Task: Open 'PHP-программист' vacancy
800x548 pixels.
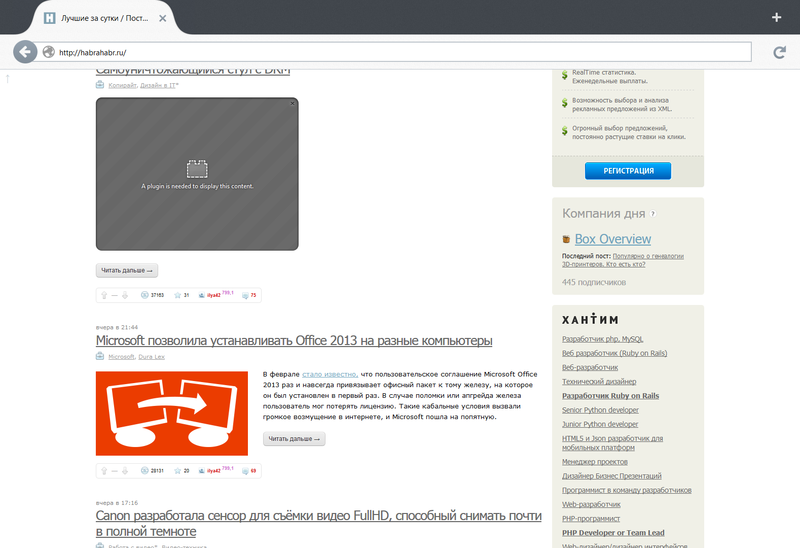Action: (x=591, y=519)
